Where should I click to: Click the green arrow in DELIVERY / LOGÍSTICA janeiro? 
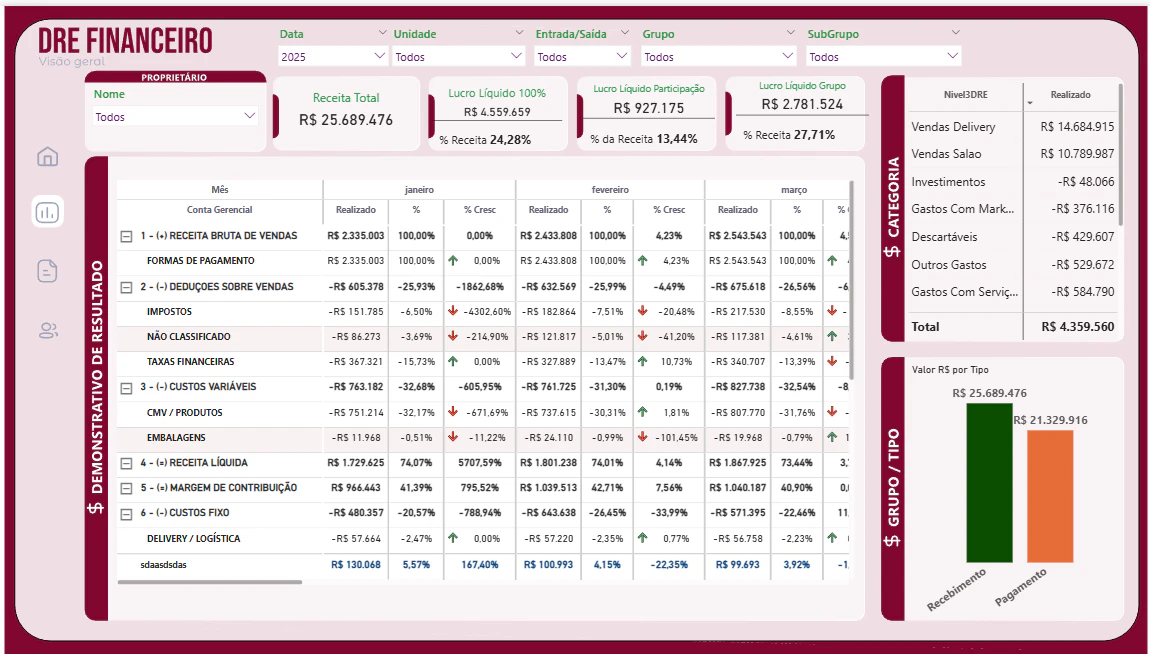coord(453,538)
